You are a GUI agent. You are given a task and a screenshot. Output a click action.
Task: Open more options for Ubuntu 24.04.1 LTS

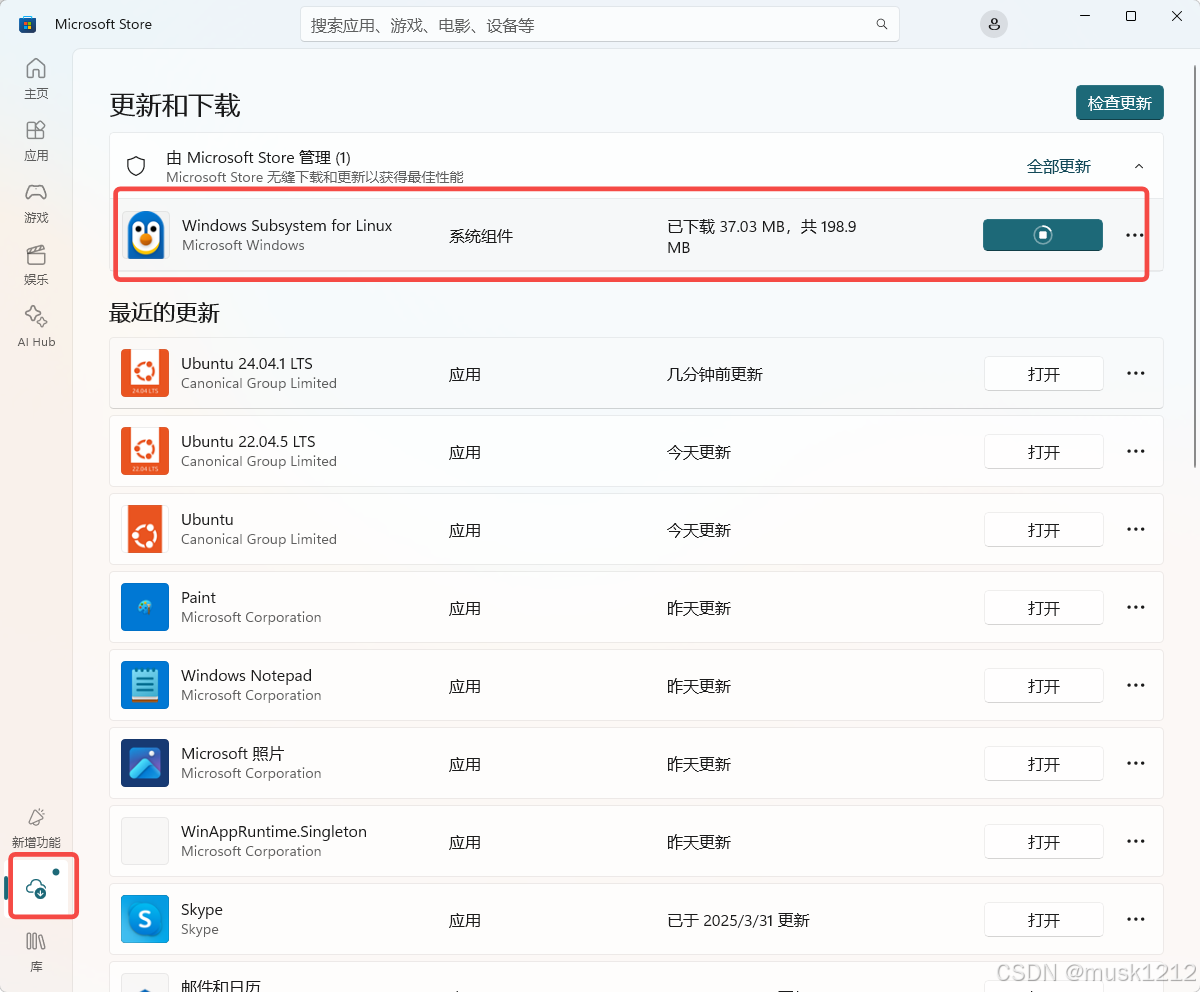point(1135,373)
